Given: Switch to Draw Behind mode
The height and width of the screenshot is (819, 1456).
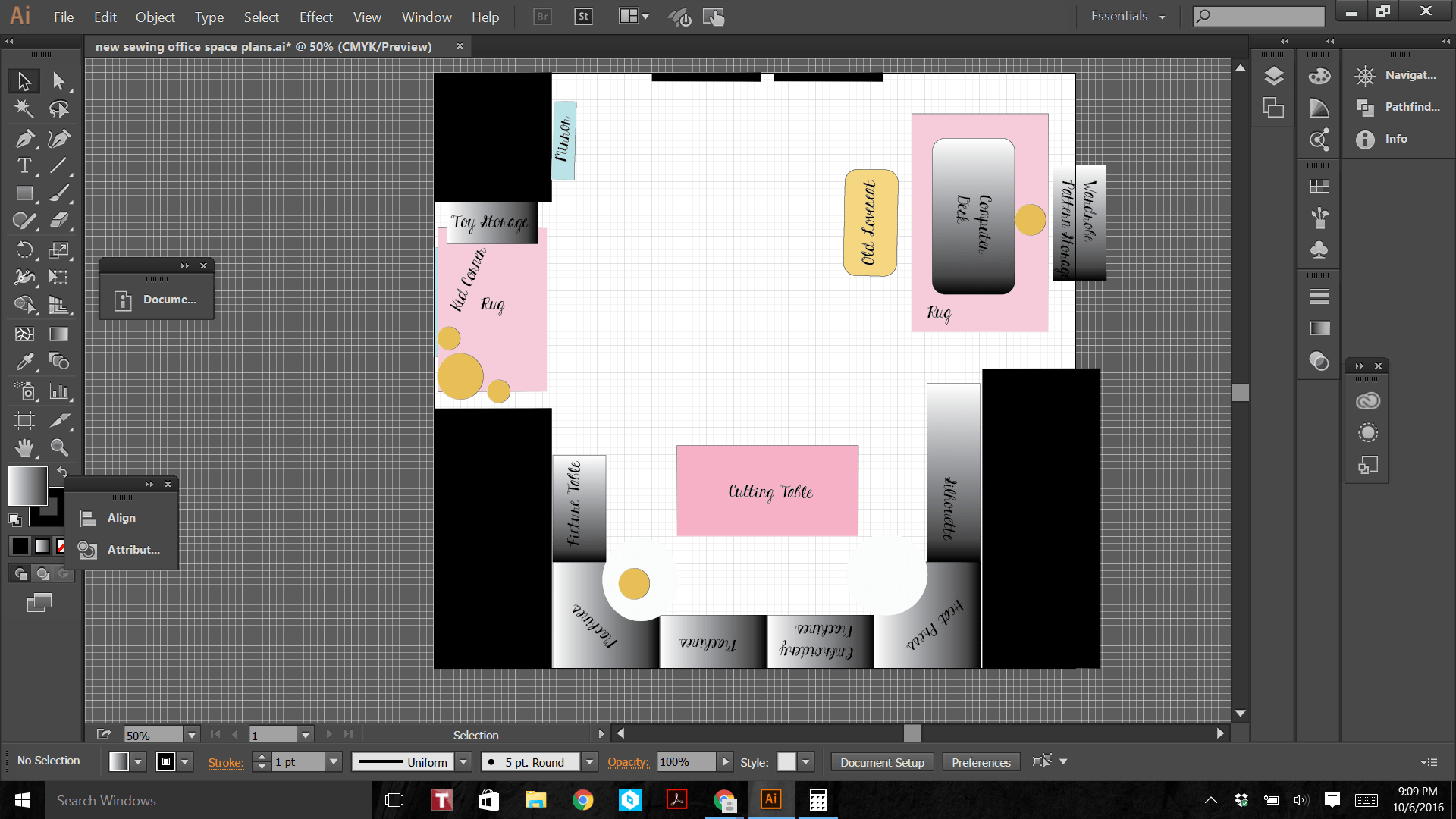Looking at the screenshot, I should [43, 574].
